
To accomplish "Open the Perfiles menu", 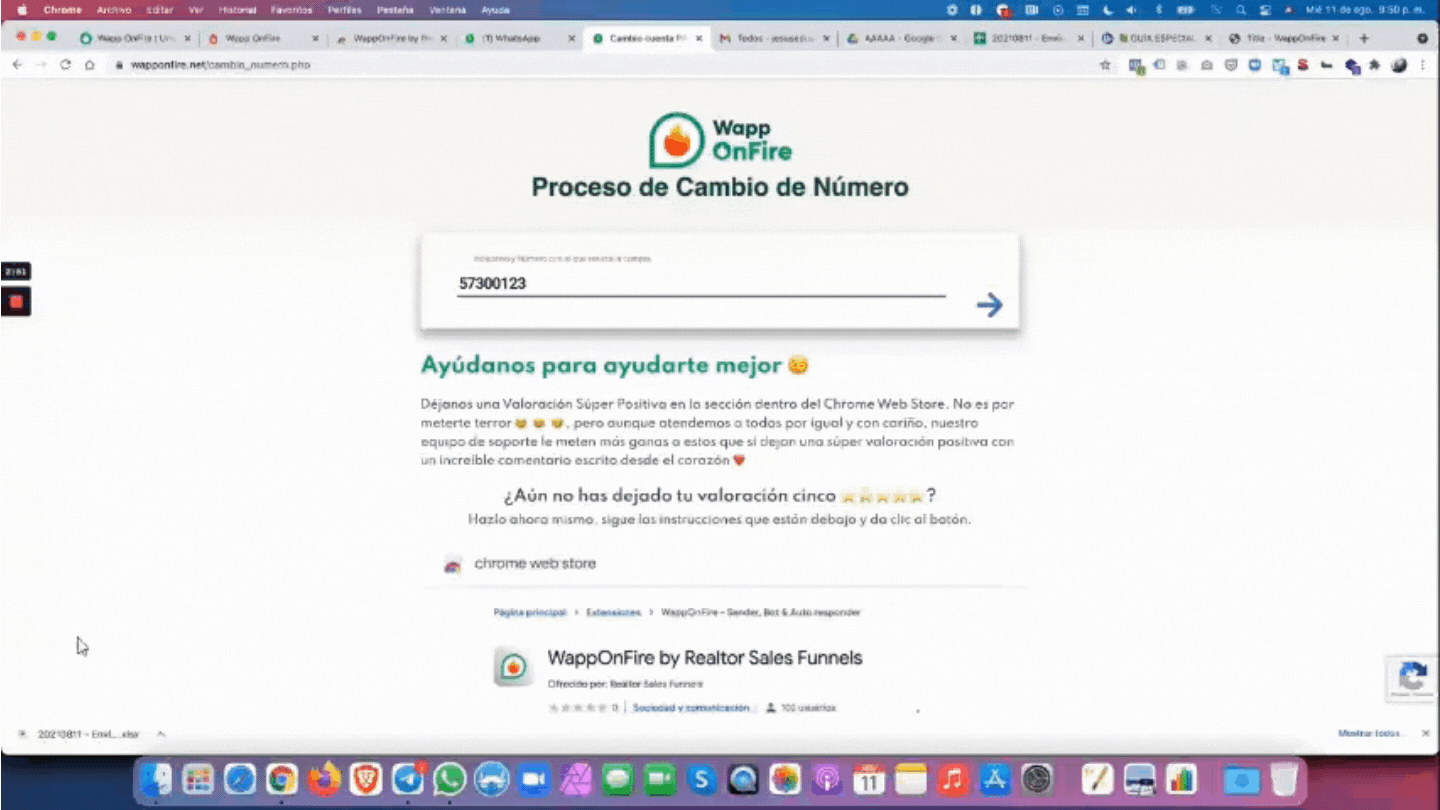I will coord(345,10).
